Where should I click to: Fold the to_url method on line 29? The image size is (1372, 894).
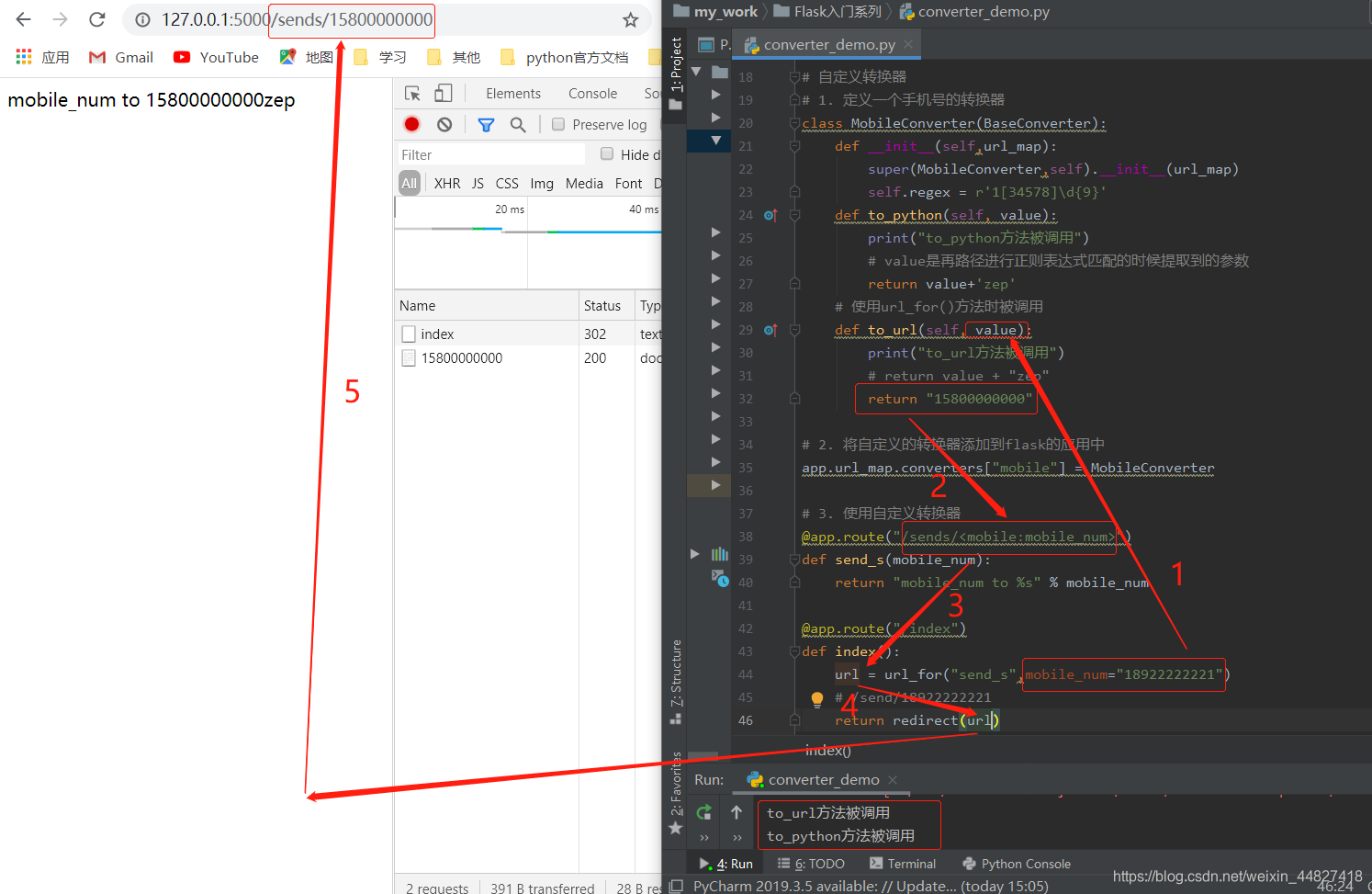click(794, 329)
